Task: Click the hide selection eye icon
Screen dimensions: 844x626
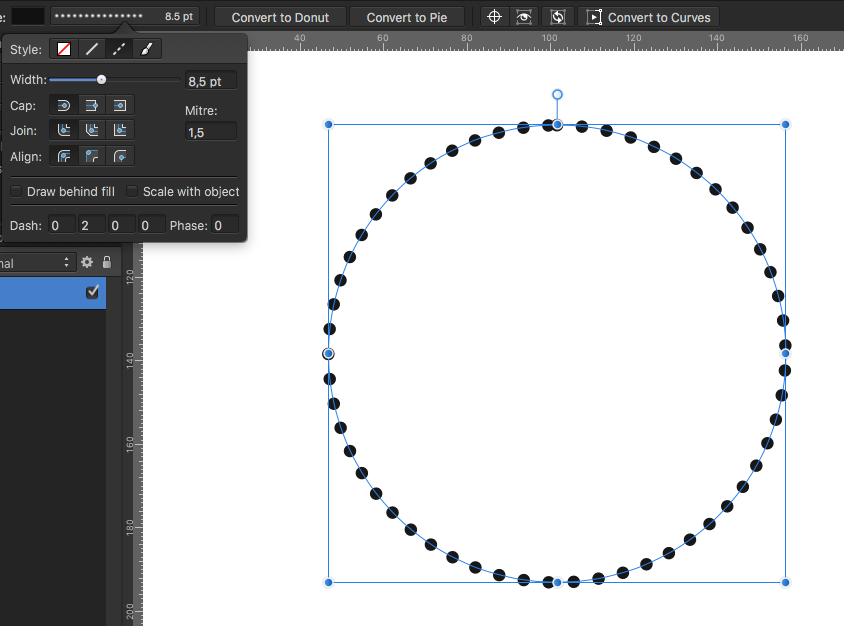Action: tap(524, 17)
